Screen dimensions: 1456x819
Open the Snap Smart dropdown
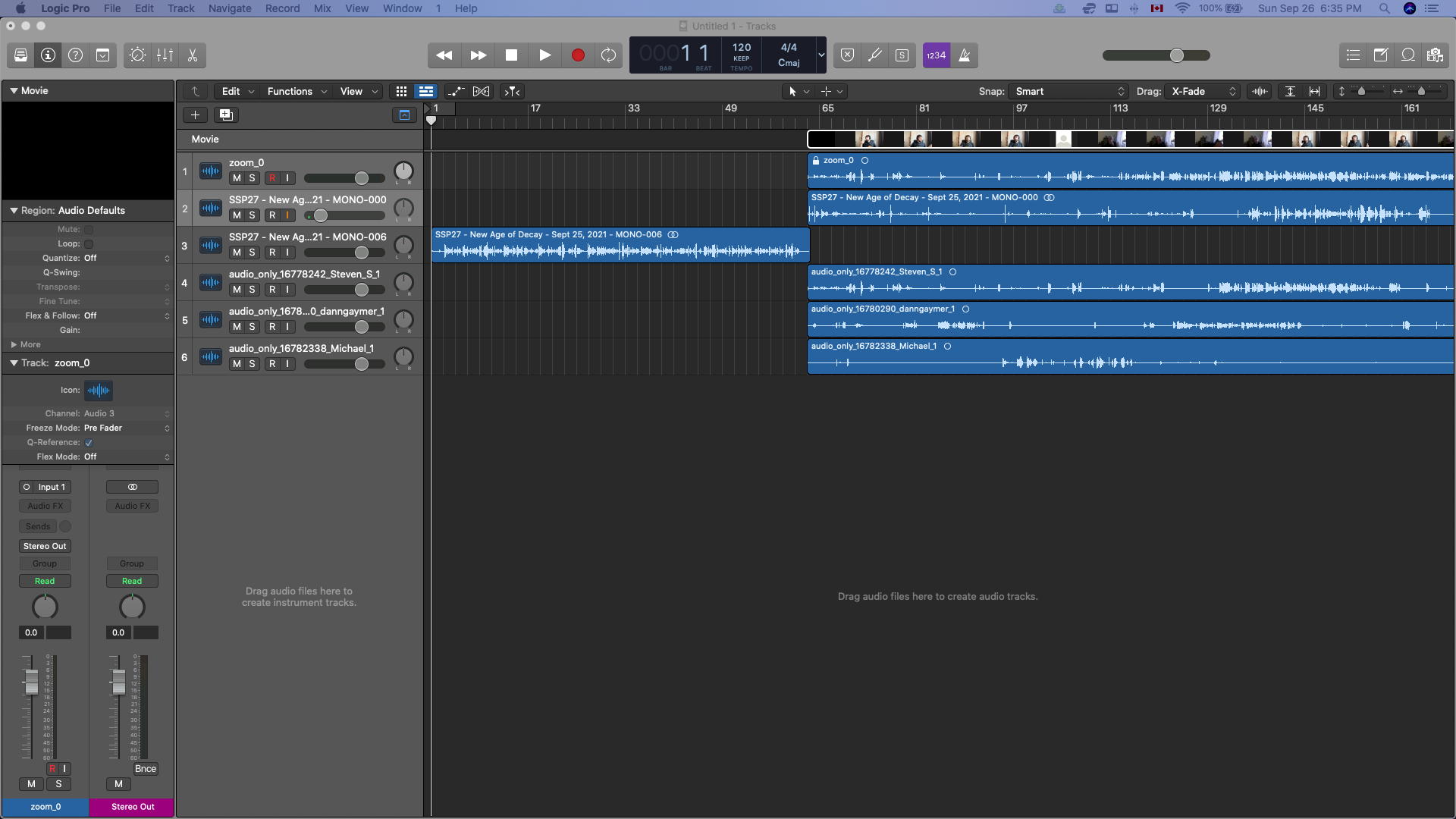point(1068,92)
